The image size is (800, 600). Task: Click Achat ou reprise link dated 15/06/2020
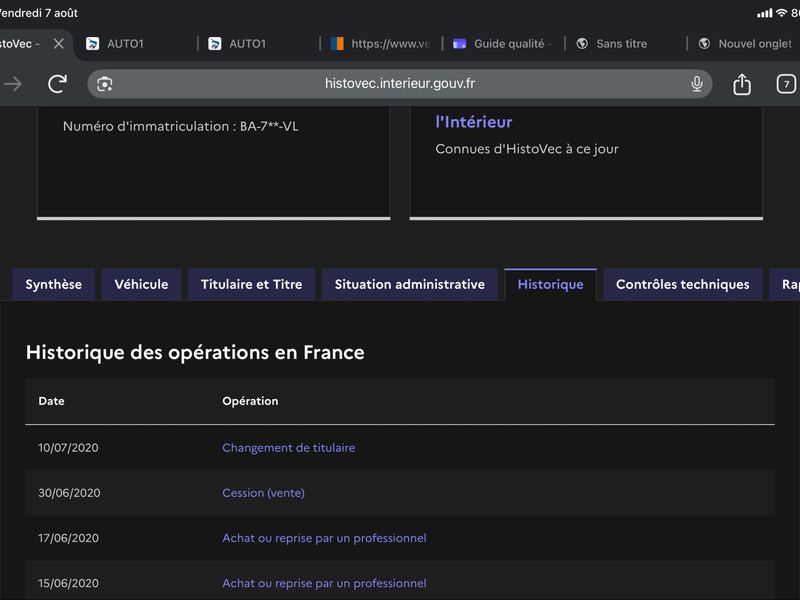pos(324,583)
